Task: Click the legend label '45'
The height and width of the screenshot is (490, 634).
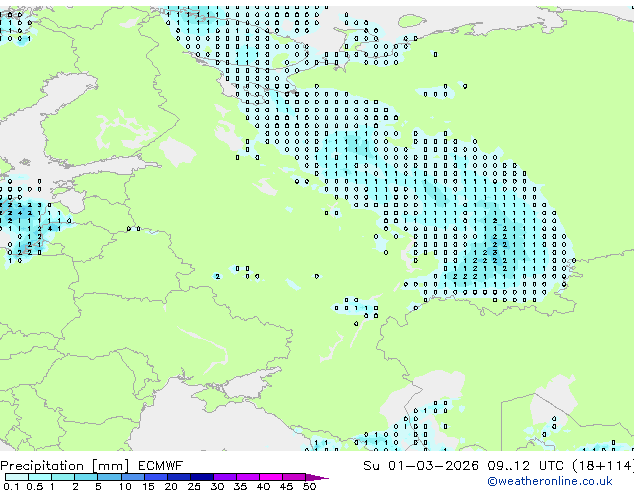Action: coord(286,486)
